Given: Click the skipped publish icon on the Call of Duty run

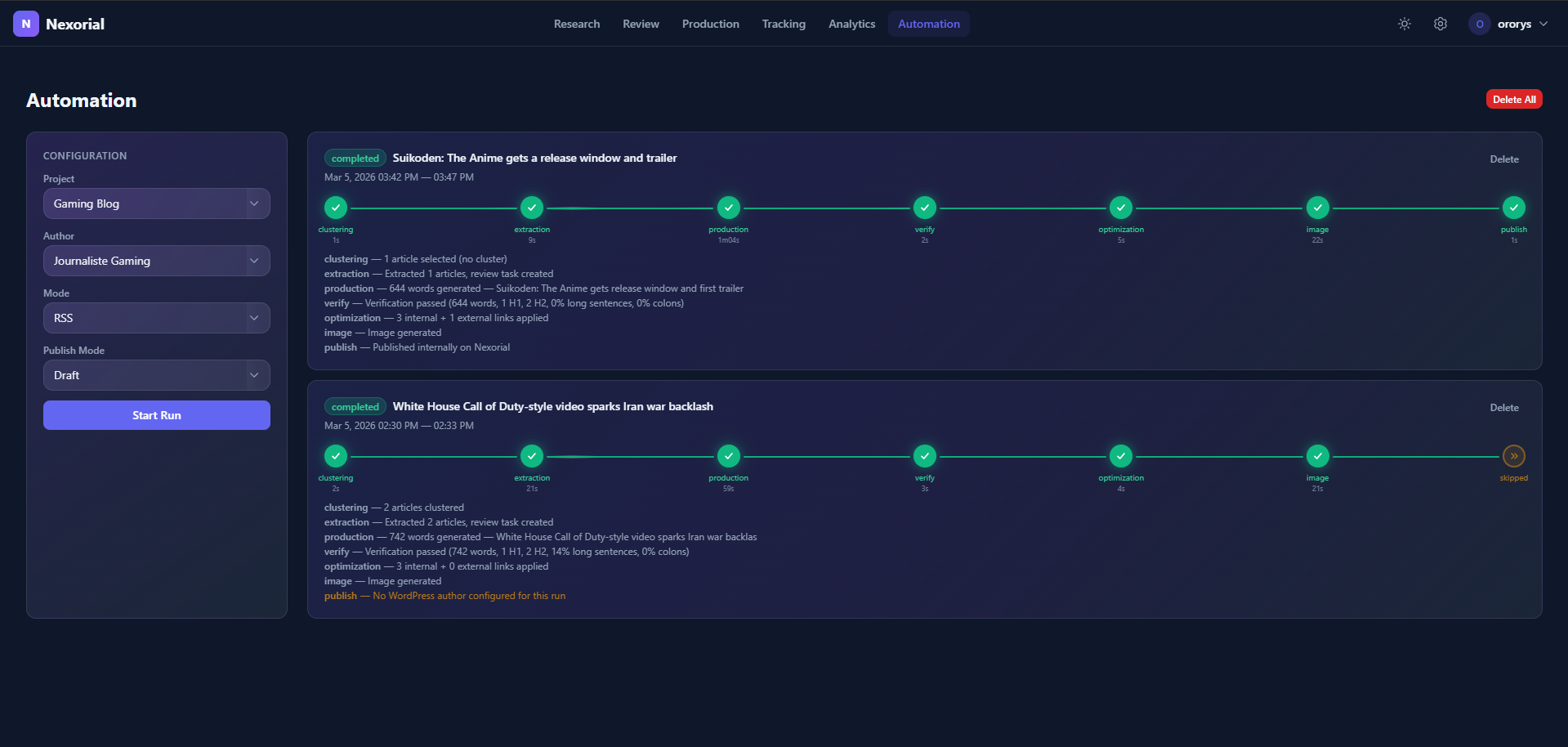Looking at the screenshot, I should [1513, 455].
